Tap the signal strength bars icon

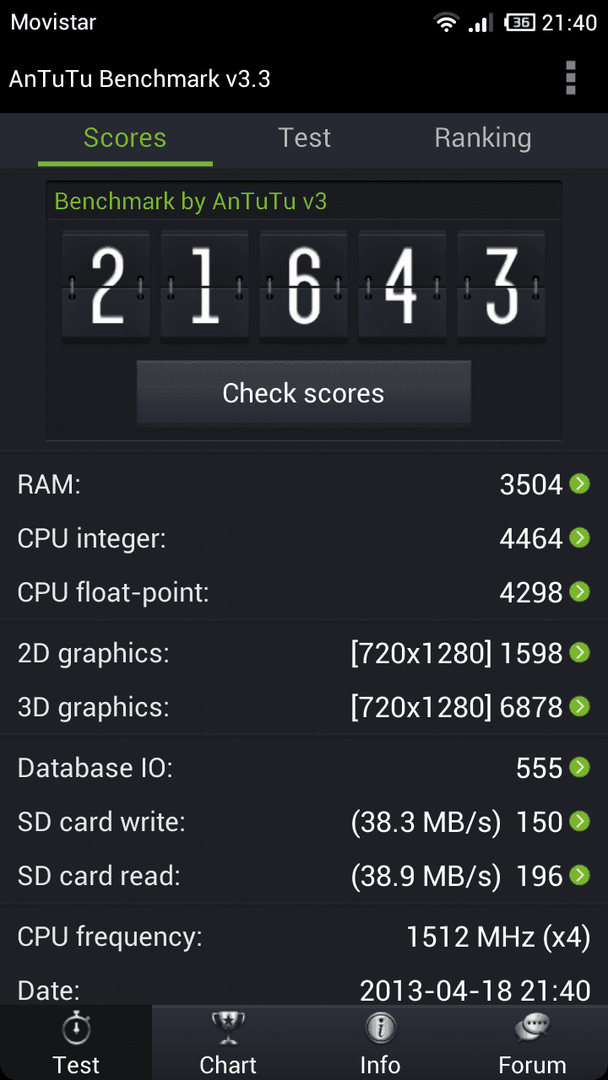tap(481, 23)
